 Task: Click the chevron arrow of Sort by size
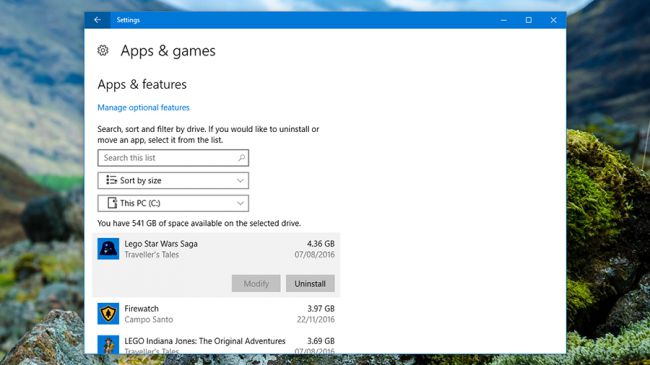coord(240,180)
